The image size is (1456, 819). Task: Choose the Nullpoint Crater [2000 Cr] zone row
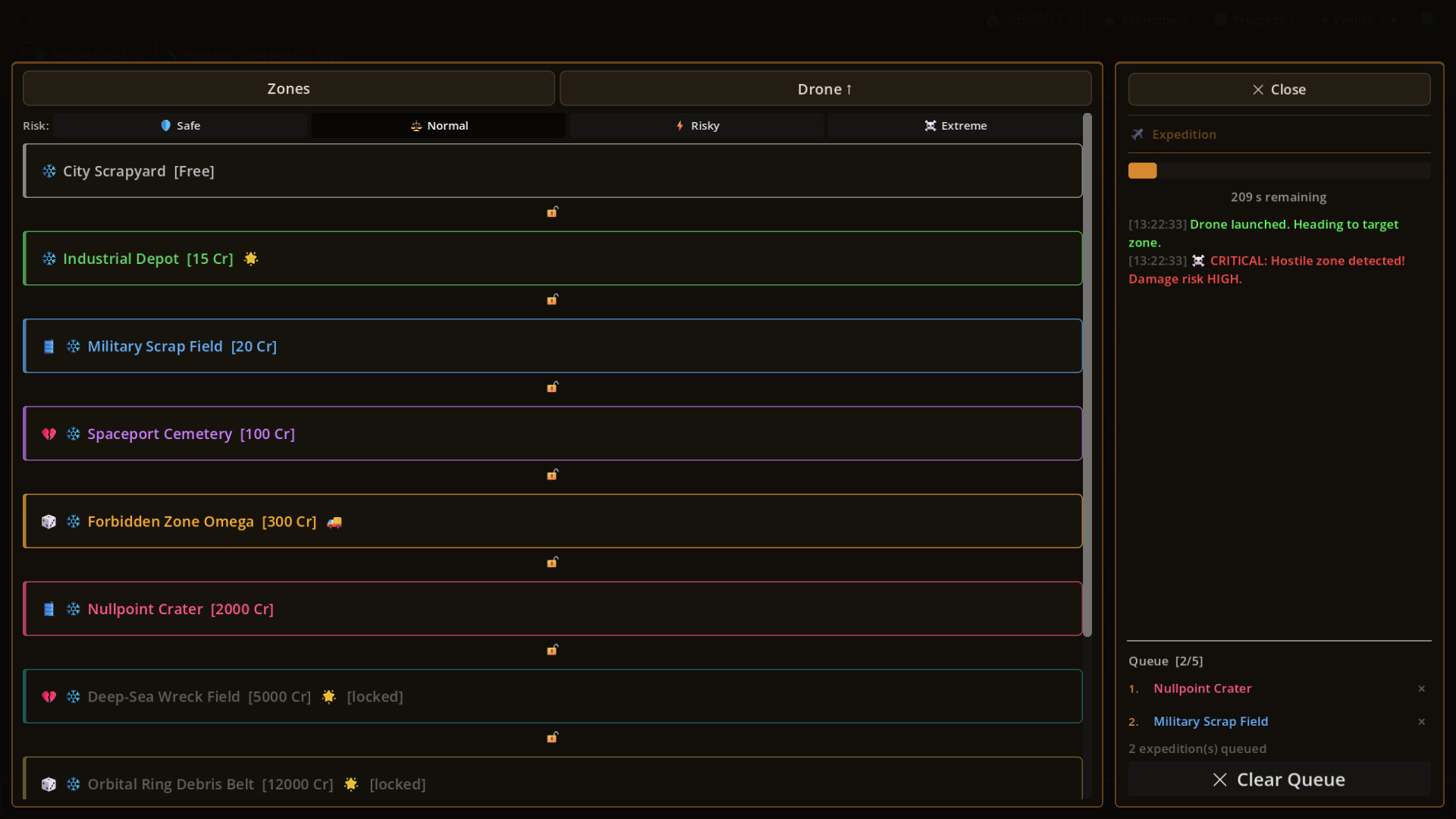553,609
